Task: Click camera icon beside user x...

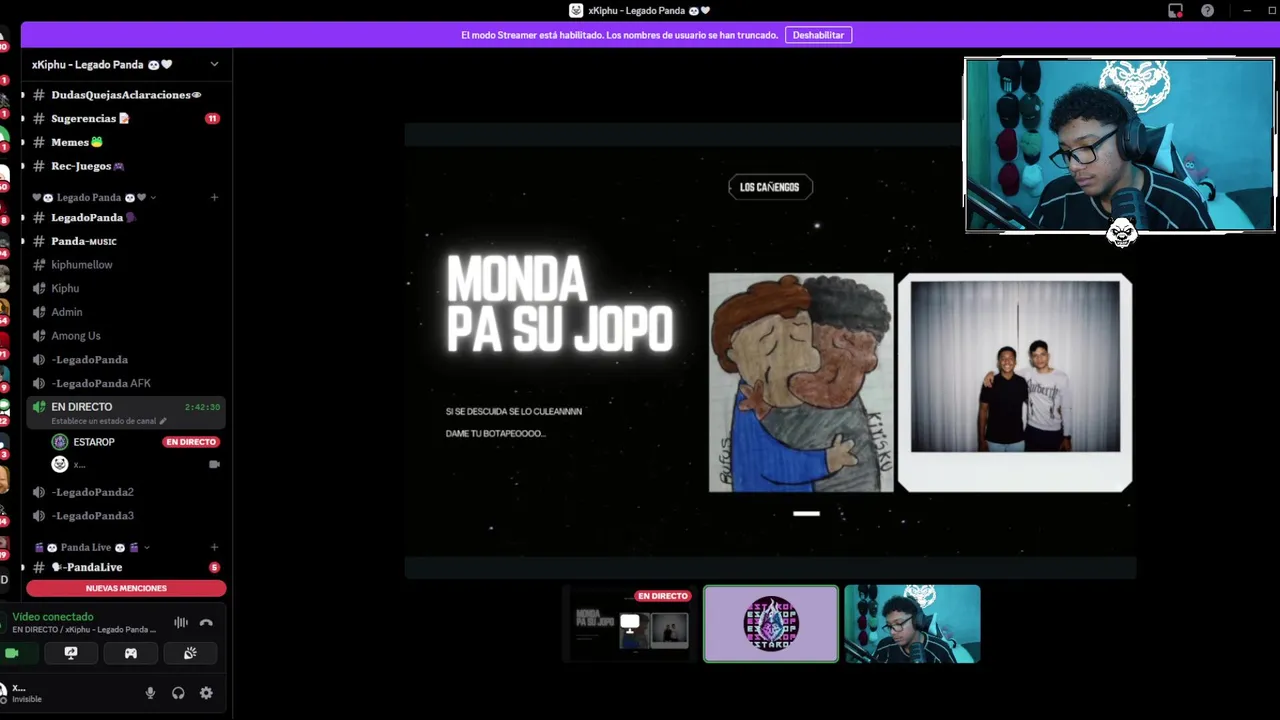Action: 214,464
